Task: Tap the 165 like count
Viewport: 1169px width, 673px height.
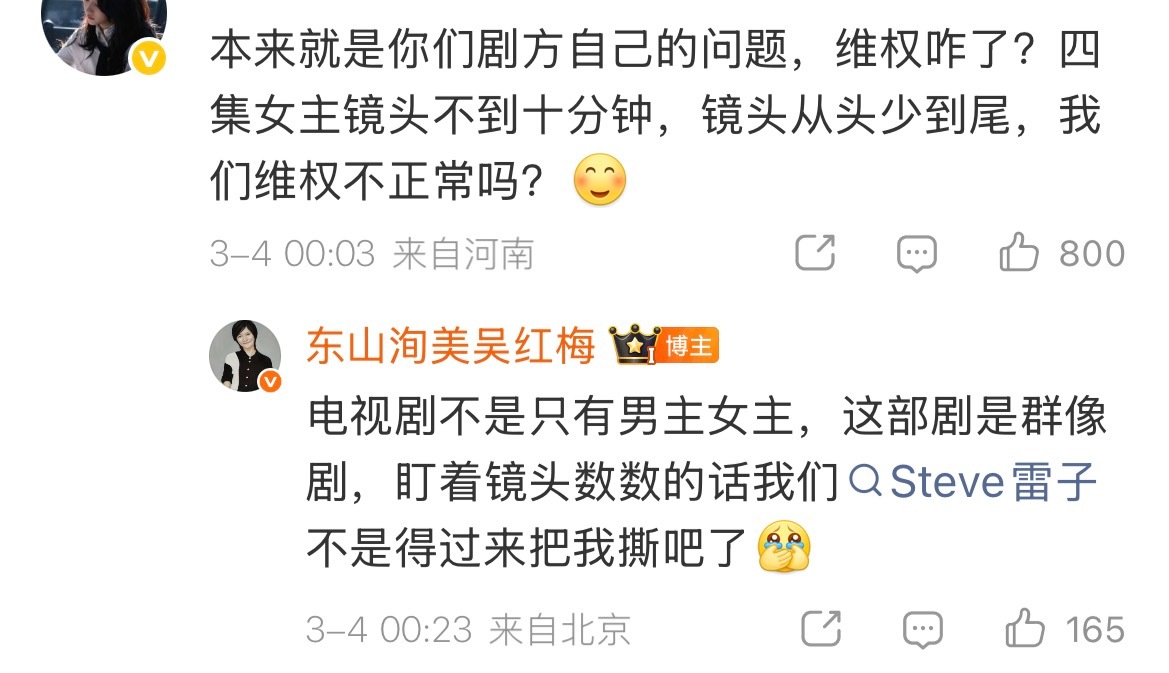Action: click(1095, 630)
